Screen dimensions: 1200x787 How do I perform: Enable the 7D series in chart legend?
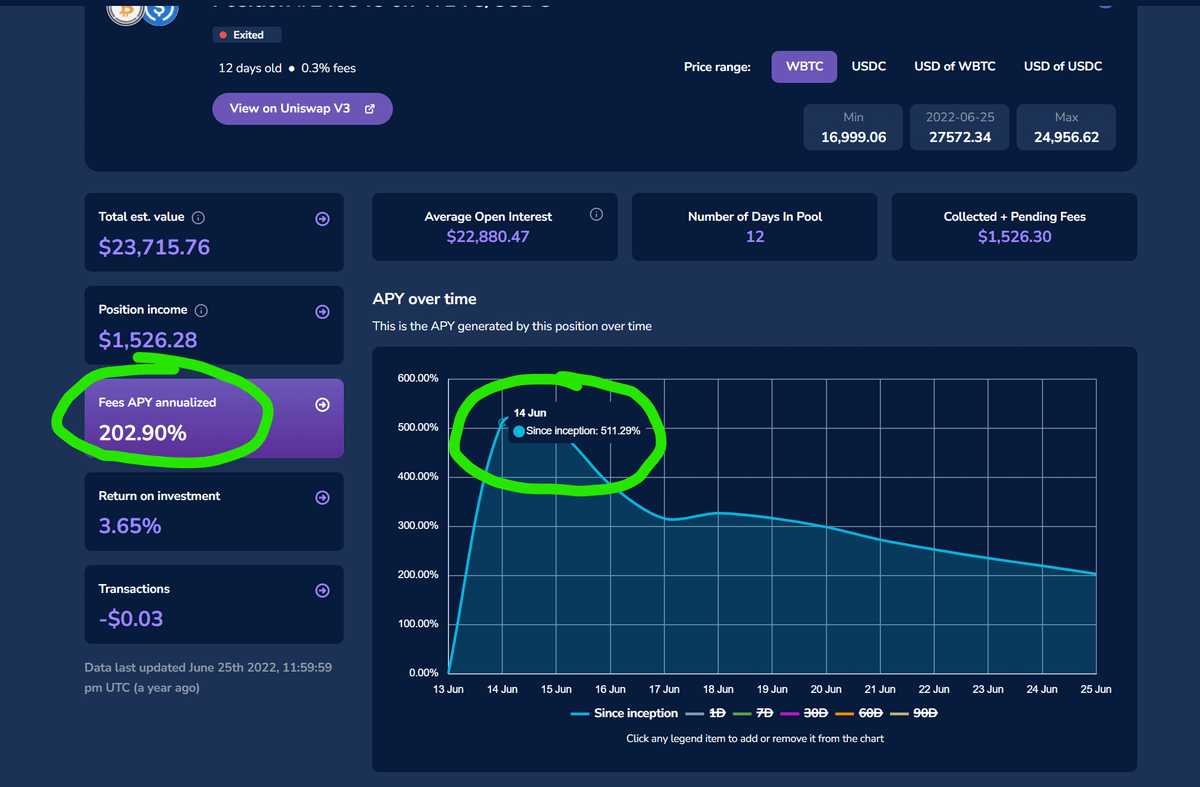(x=754, y=714)
